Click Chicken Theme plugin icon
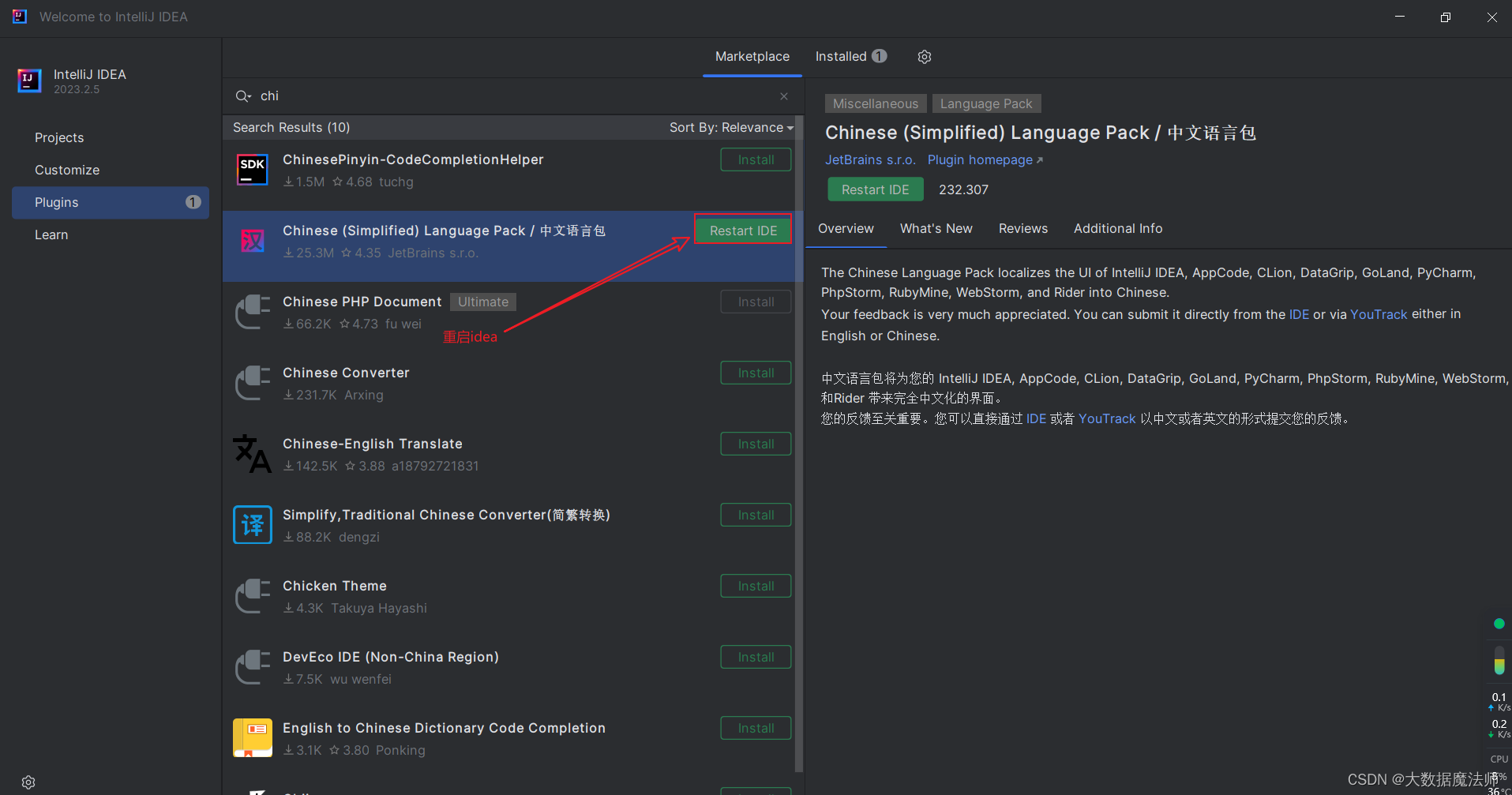The image size is (1512, 795). [253, 596]
